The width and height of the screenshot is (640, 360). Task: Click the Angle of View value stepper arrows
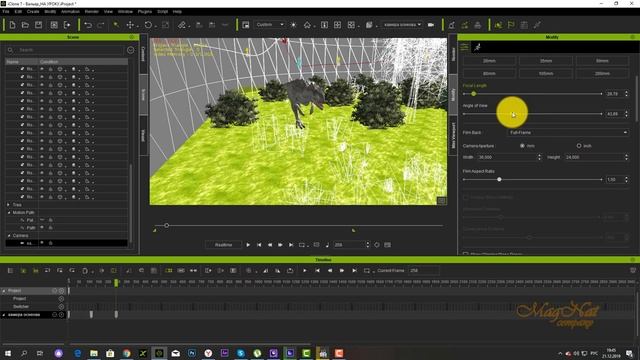coord(627,114)
